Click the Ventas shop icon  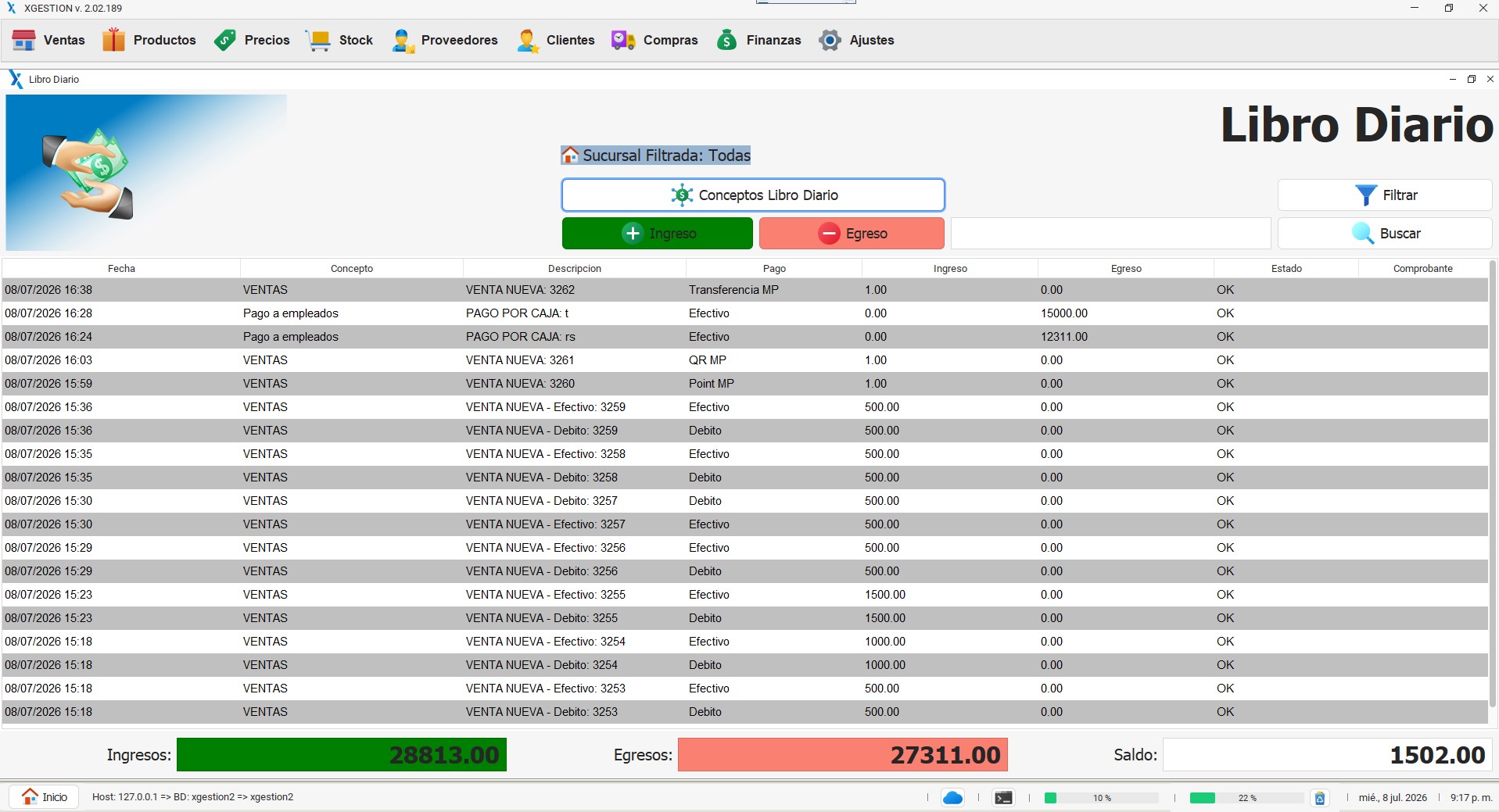(24, 40)
